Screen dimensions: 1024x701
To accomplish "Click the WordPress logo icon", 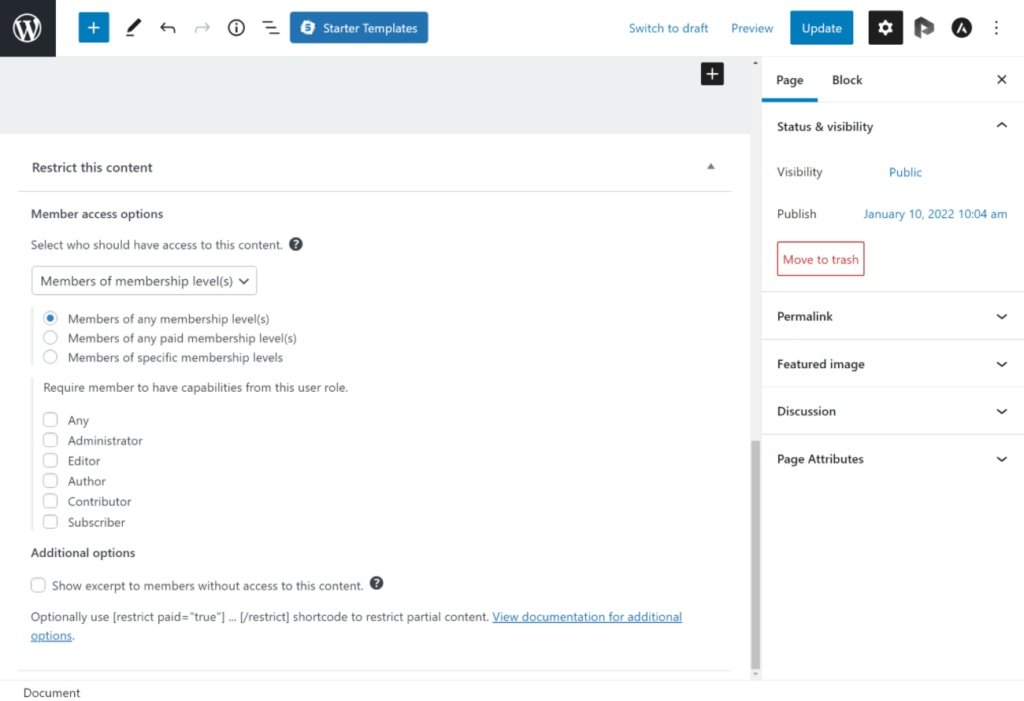I will (27, 28).
